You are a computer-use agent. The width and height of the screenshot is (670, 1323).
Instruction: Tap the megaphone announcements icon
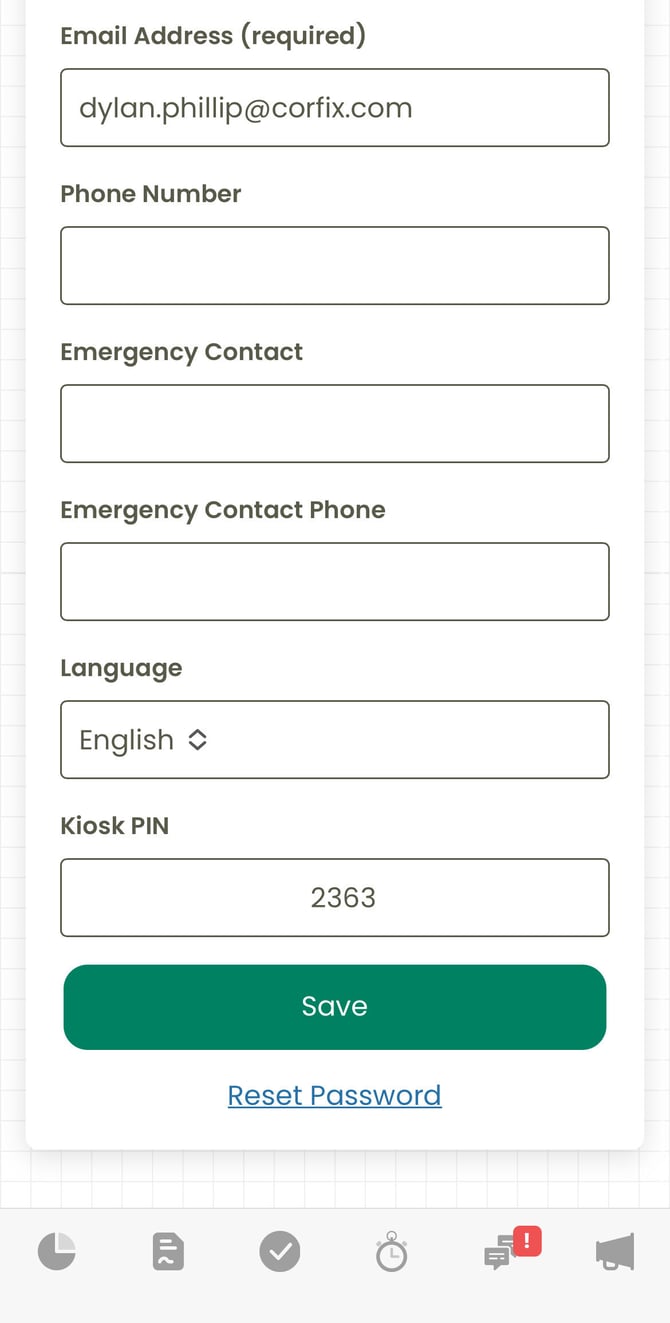pos(614,1251)
